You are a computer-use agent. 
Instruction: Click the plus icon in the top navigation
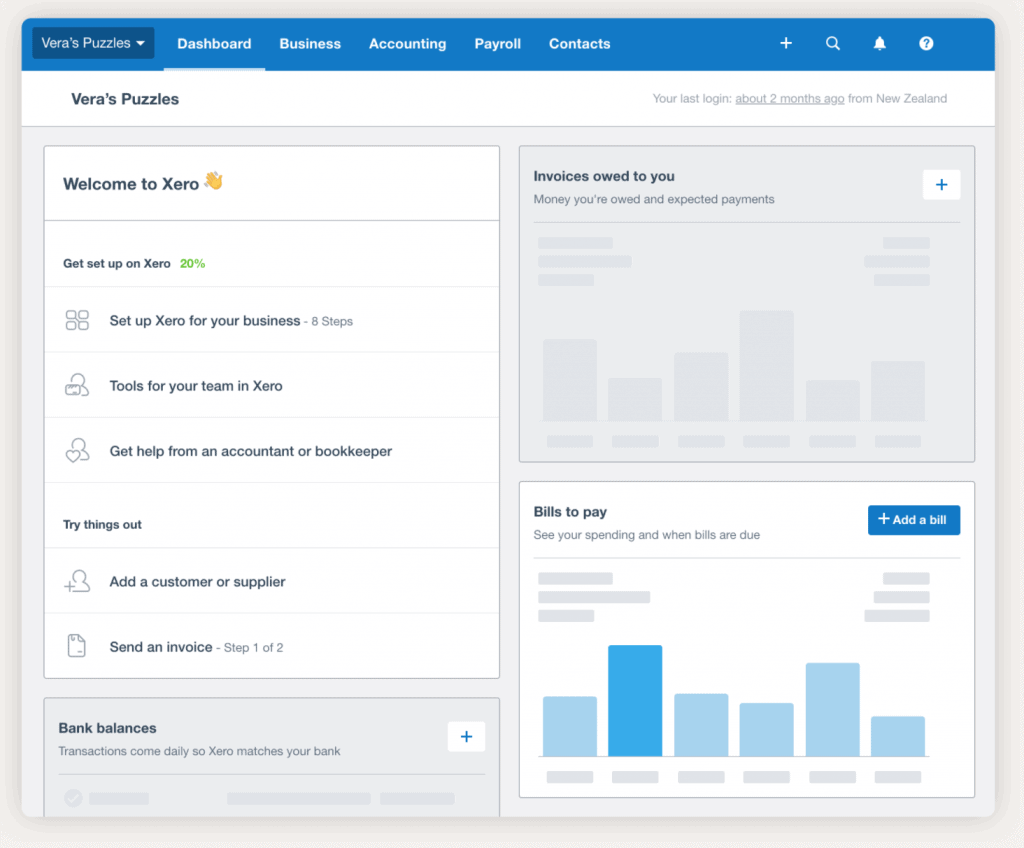(786, 43)
